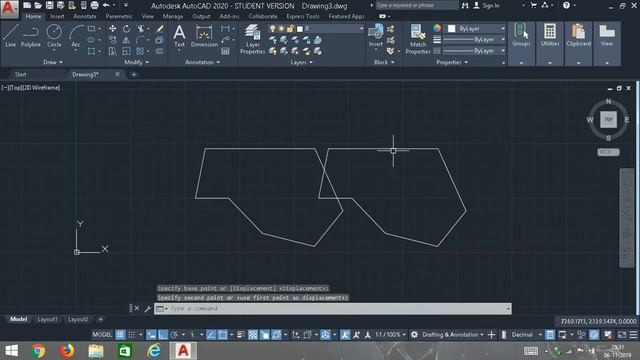Switch to the Layout1 tab

tap(47, 319)
